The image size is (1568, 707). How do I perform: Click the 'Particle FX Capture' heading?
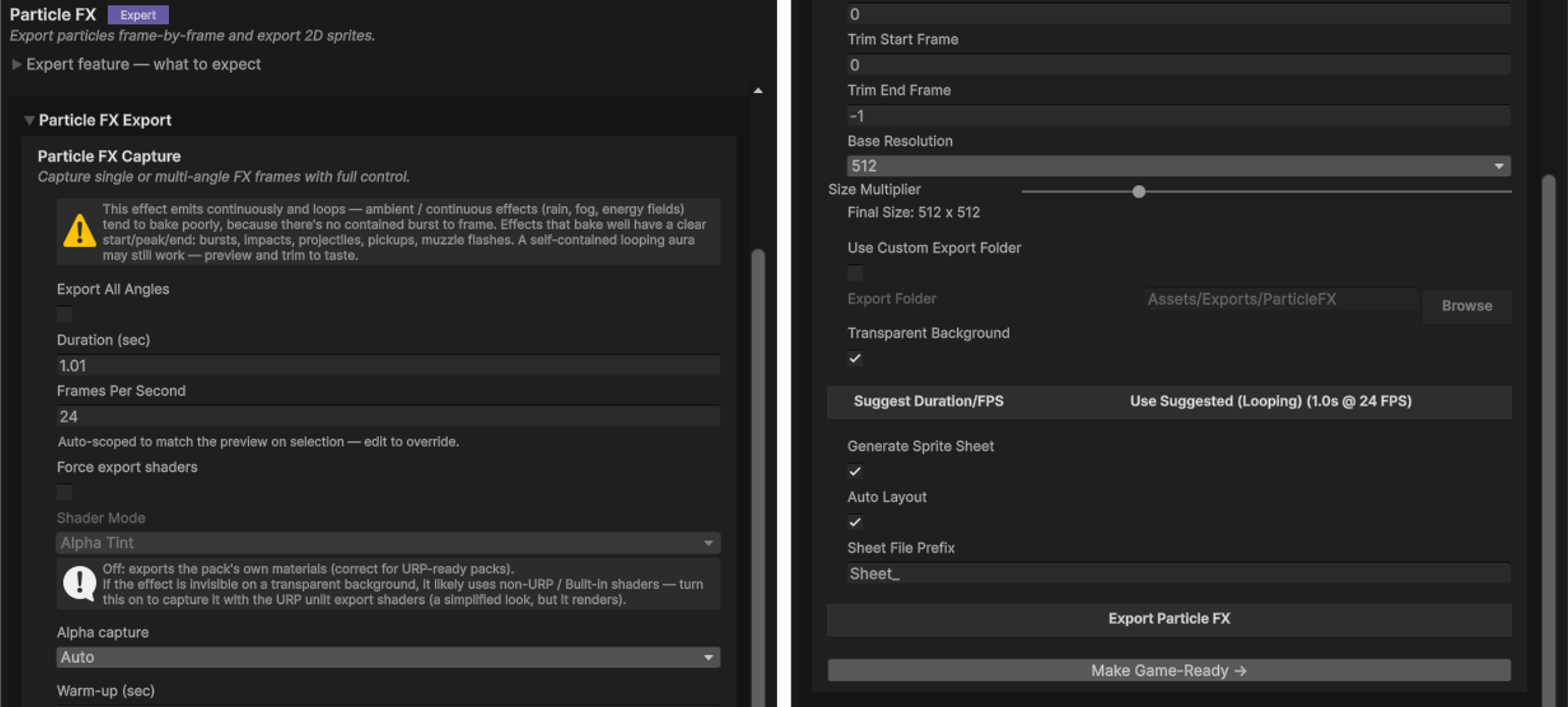click(109, 156)
